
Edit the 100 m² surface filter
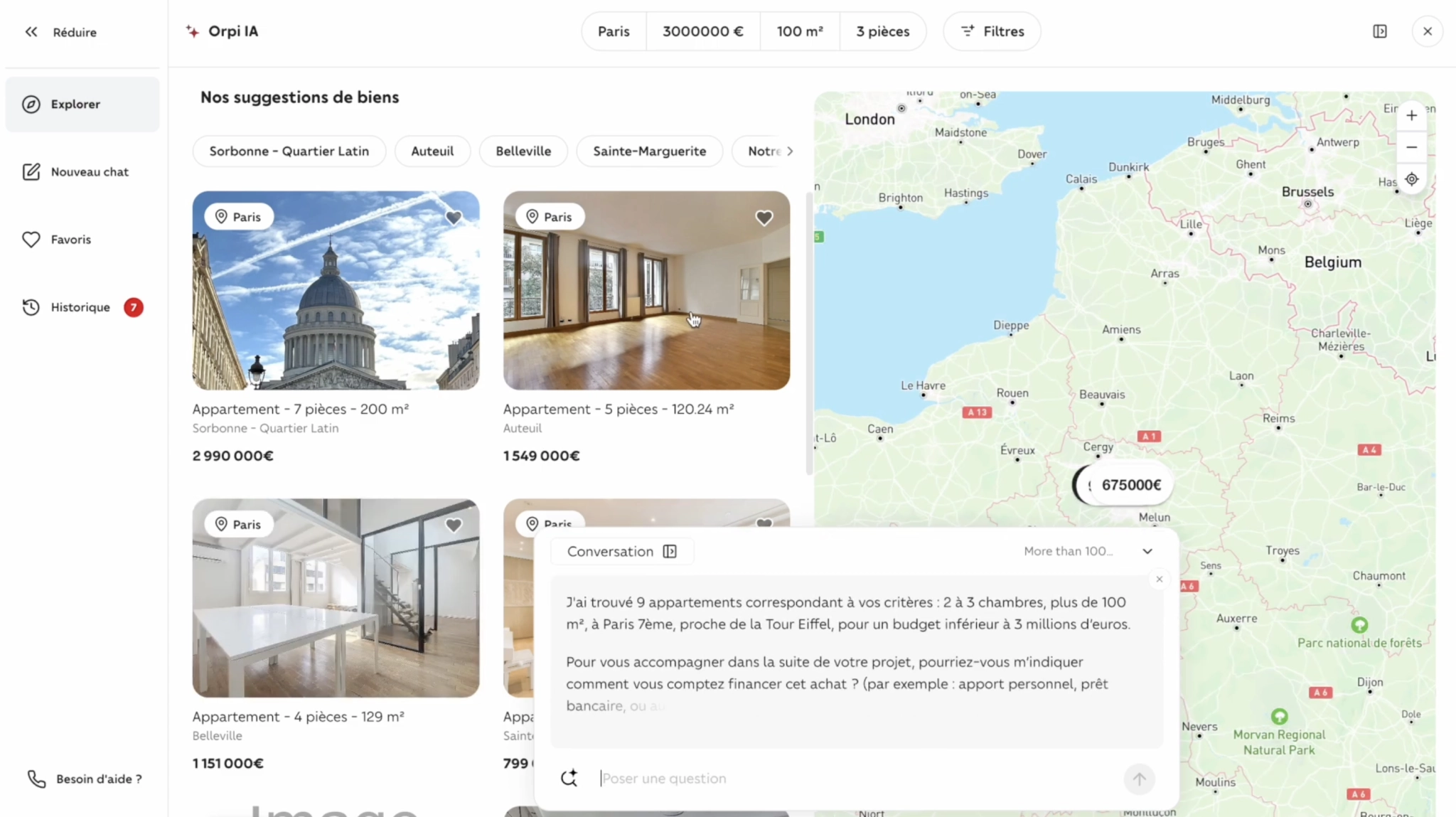coord(800,31)
